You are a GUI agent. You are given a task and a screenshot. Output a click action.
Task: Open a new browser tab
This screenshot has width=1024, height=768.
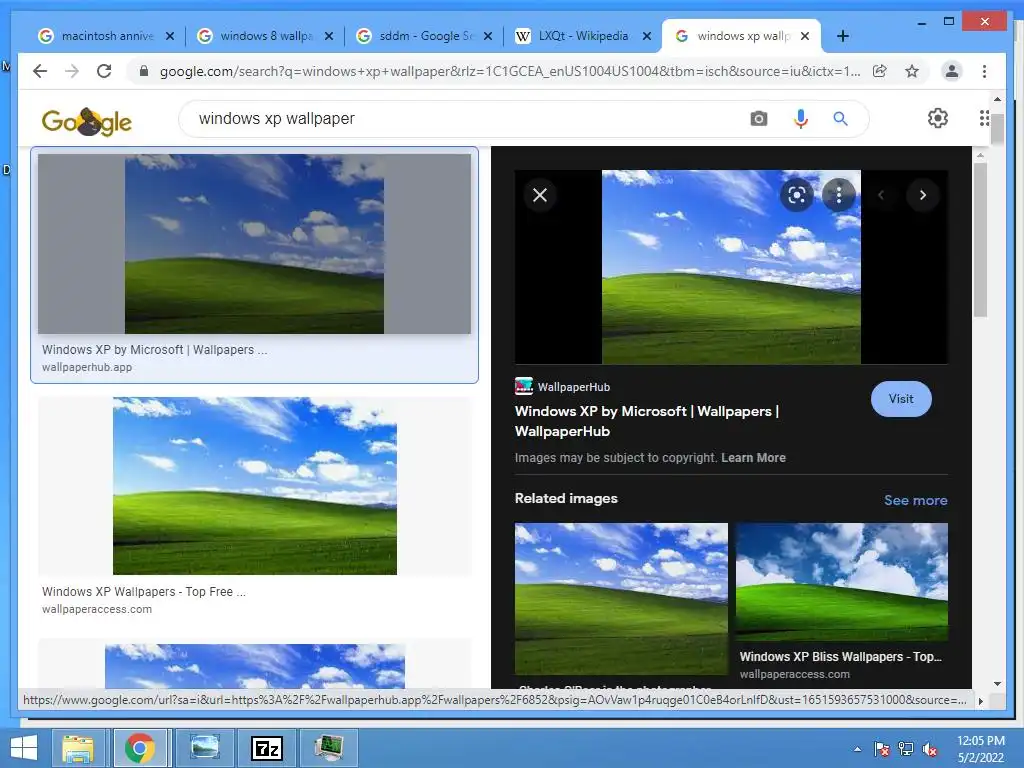[843, 36]
